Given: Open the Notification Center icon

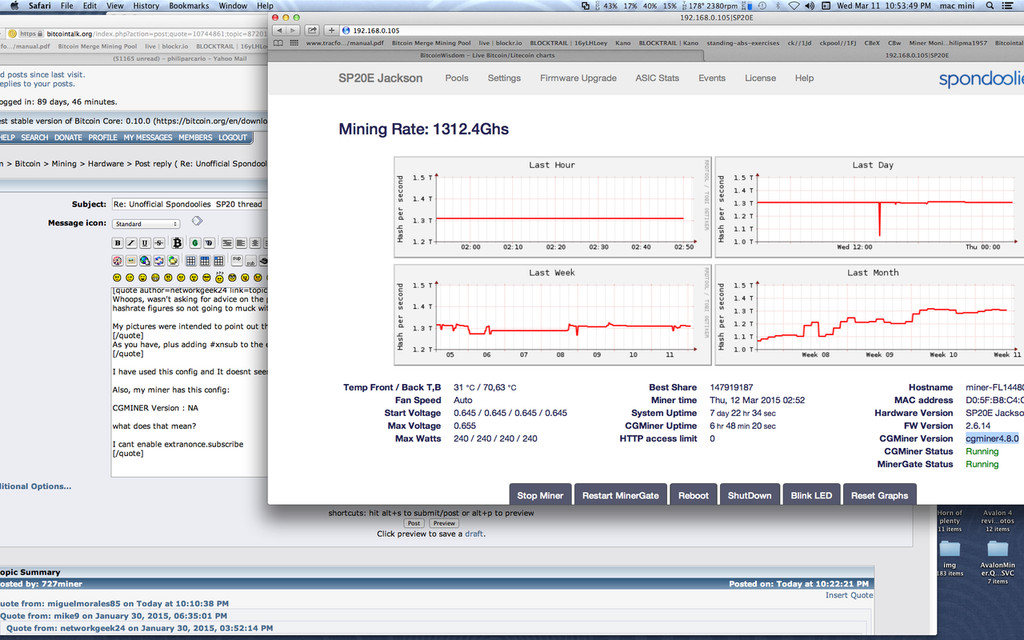Looking at the screenshot, I should coord(1009,6).
